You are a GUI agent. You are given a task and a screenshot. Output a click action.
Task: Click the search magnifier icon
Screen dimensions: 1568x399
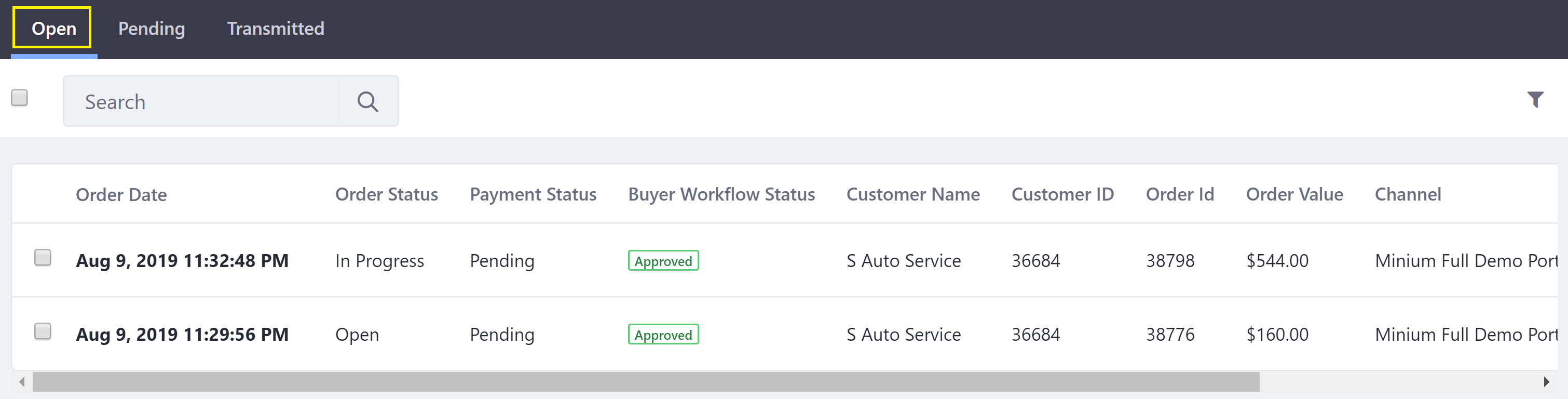point(367,101)
